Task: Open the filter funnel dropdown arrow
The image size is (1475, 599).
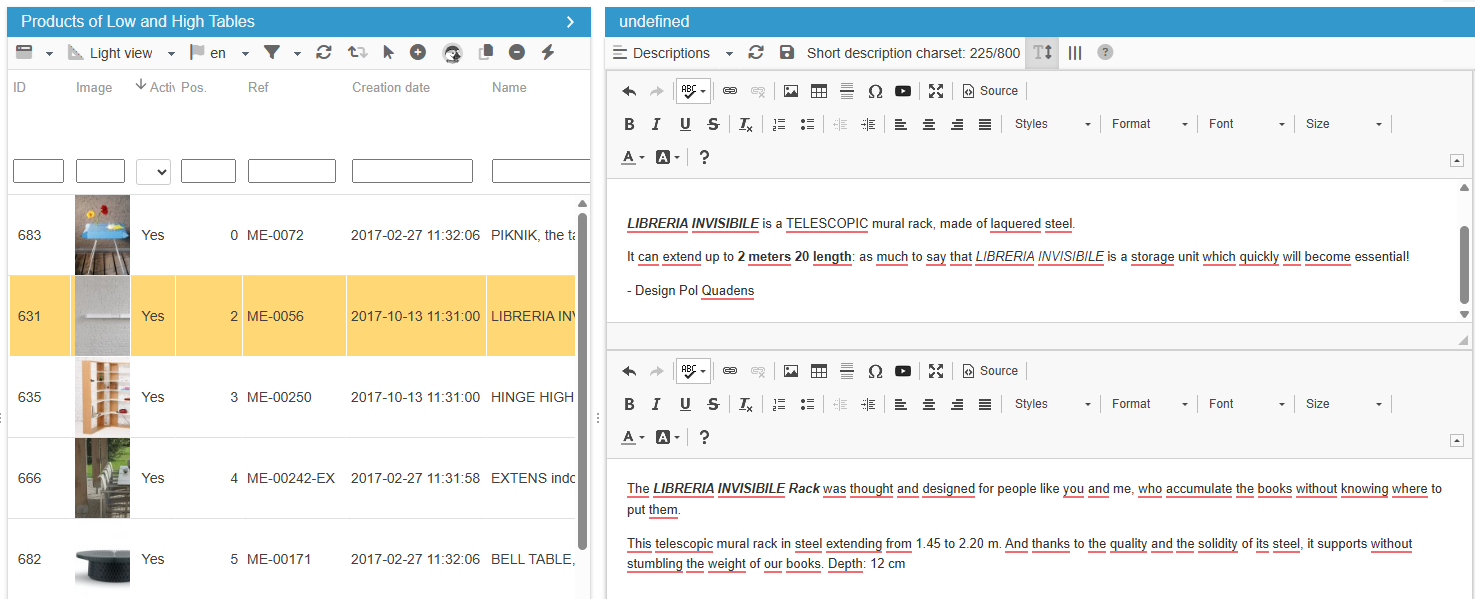Action: [x=297, y=54]
